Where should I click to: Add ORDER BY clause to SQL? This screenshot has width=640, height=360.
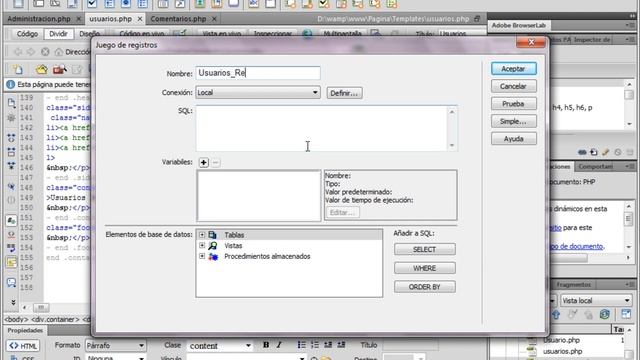pos(424,287)
